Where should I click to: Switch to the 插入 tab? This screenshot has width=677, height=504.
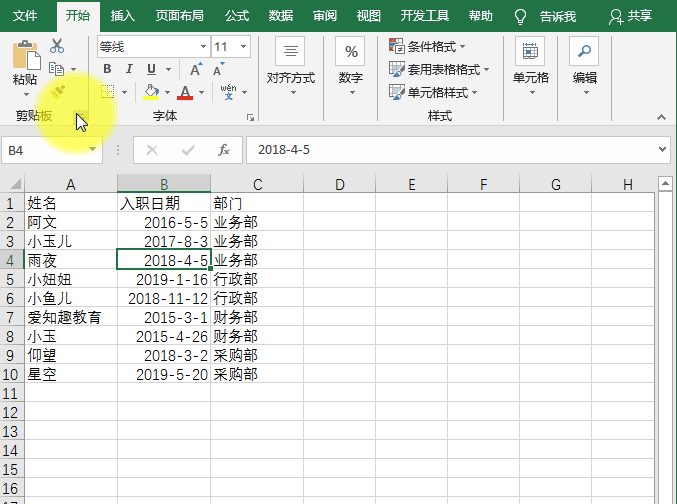(123, 16)
